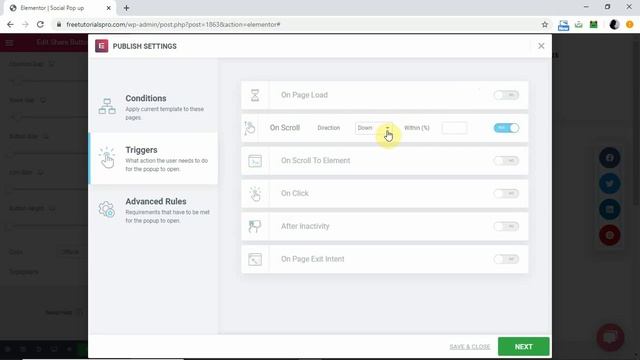640x360 pixels.
Task: Open the scroll Direction dropdown
Action: (x=374, y=128)
